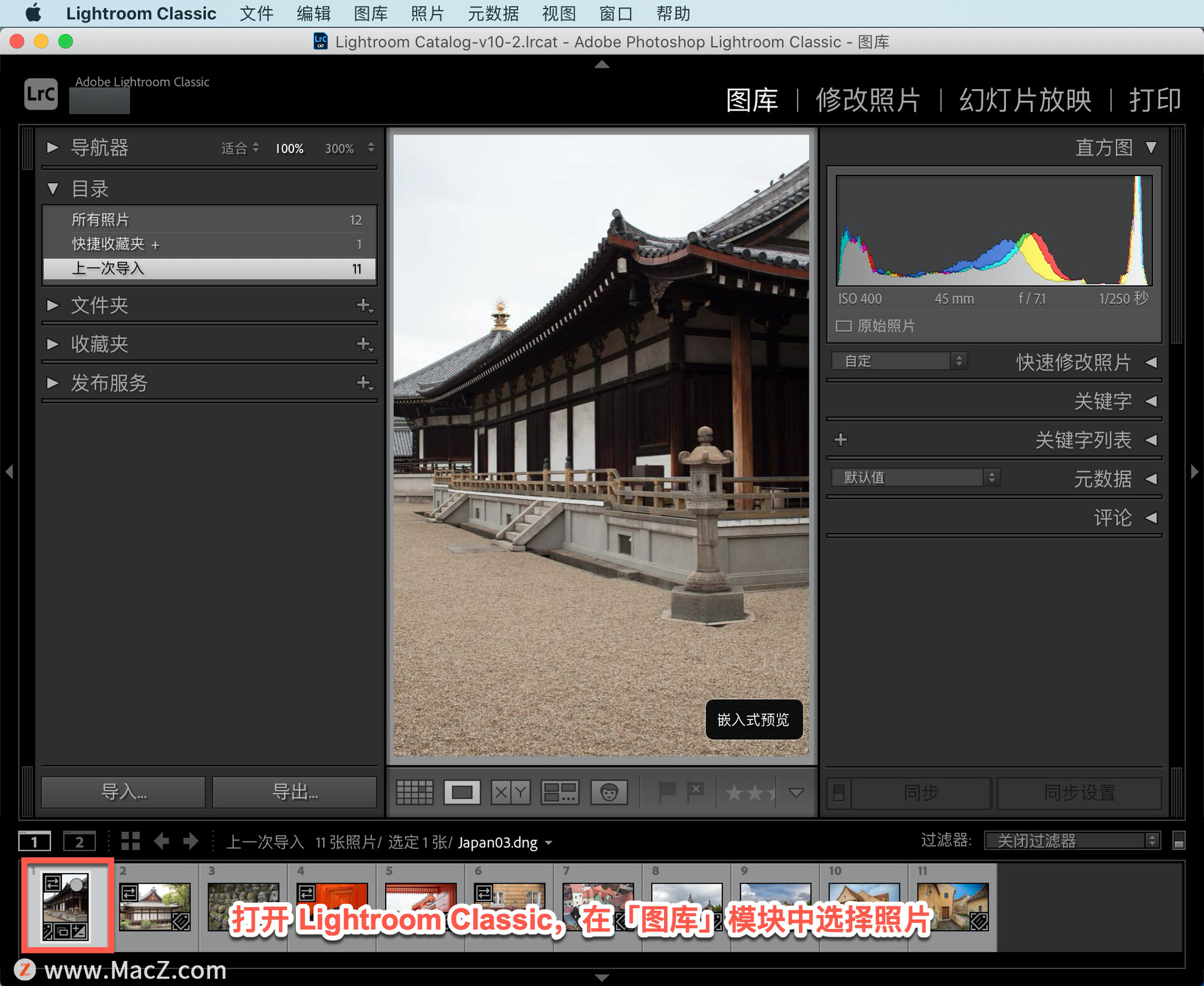
Task: Open the 元数据 menu in menu bar
Action: [x=493, y=13]
